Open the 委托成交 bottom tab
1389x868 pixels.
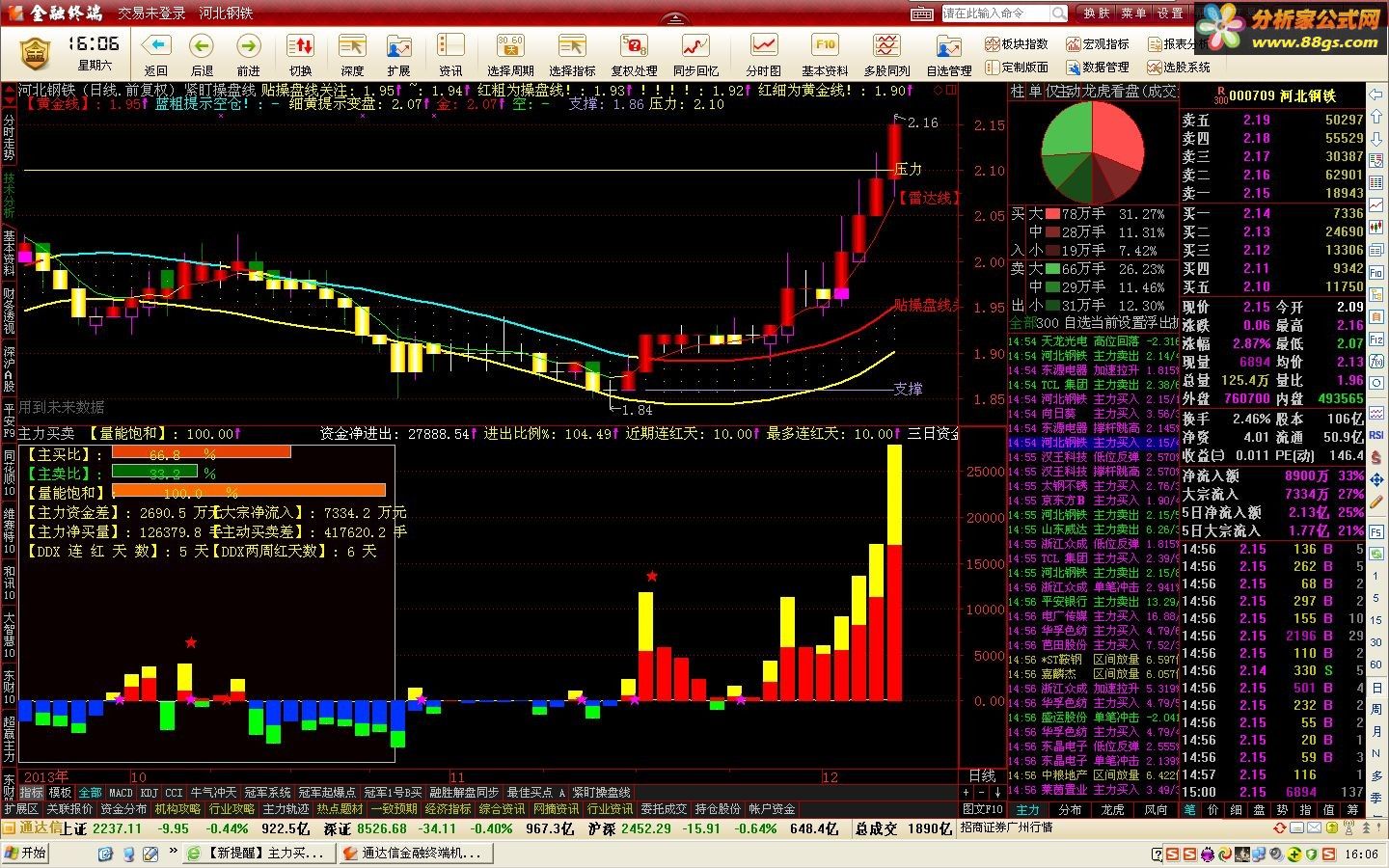tap(665, 809)
